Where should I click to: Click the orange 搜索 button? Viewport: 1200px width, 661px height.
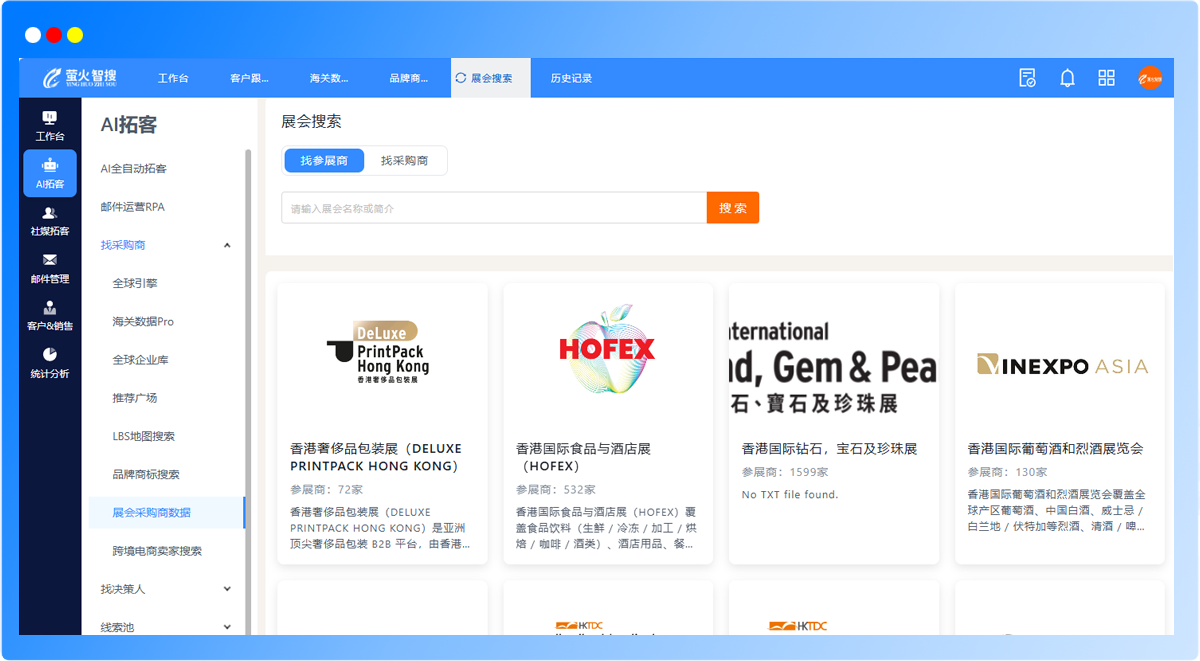coord(732,208)
